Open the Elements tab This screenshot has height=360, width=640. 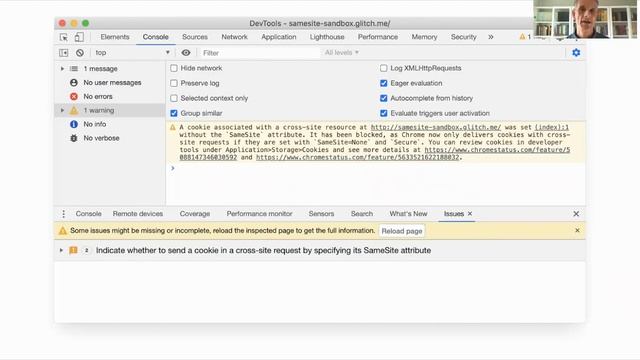[115, 37]
